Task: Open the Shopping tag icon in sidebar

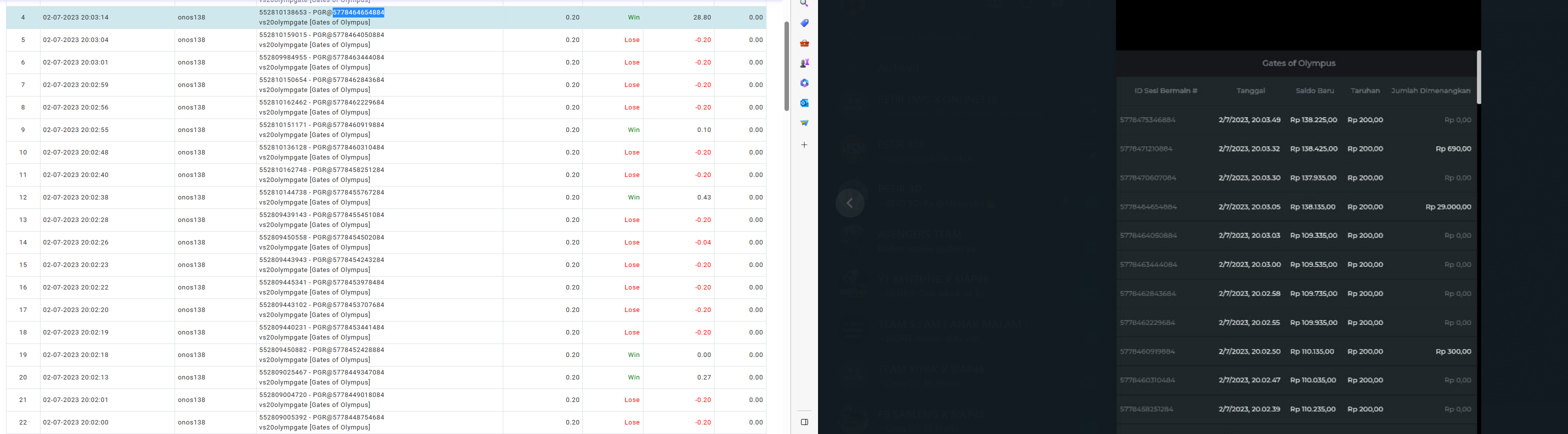Action: [804, 23]
